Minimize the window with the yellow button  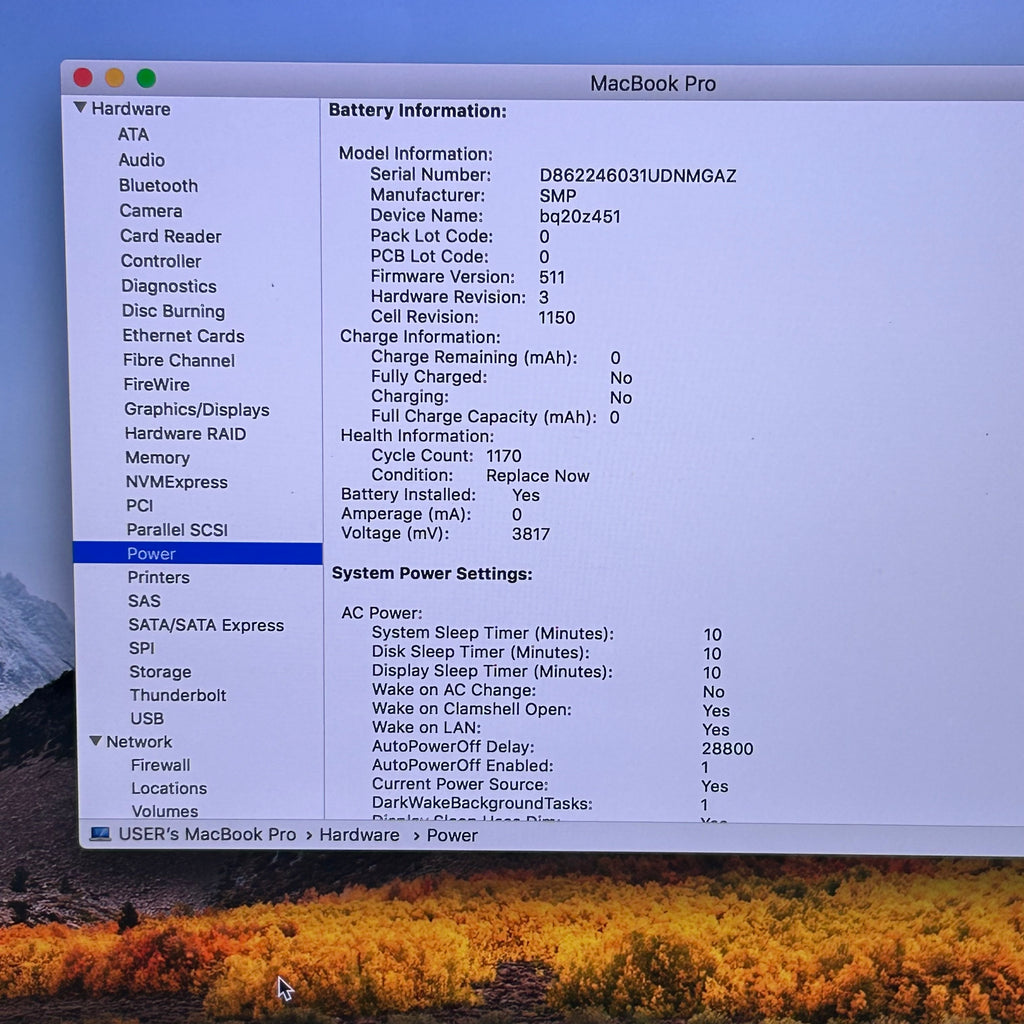pyautogui.click(x=114, y=78)
